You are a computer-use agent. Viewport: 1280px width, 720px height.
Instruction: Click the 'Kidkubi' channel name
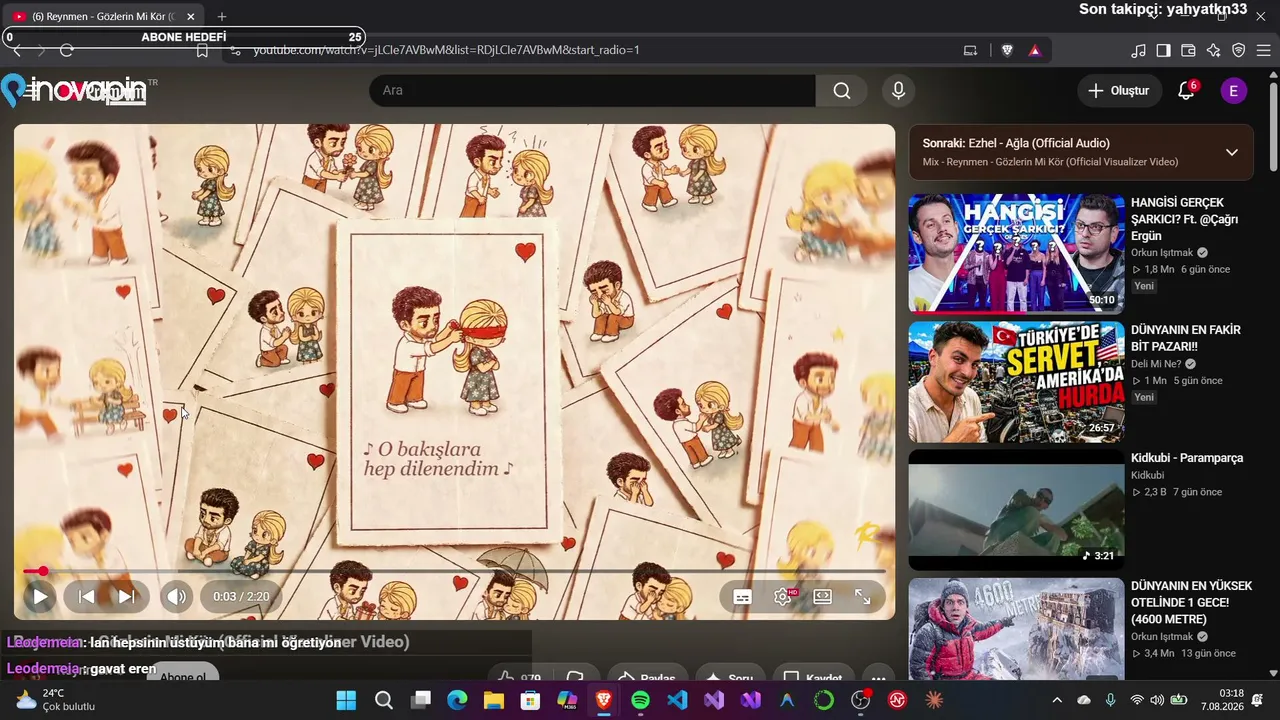pos(1148,475)
